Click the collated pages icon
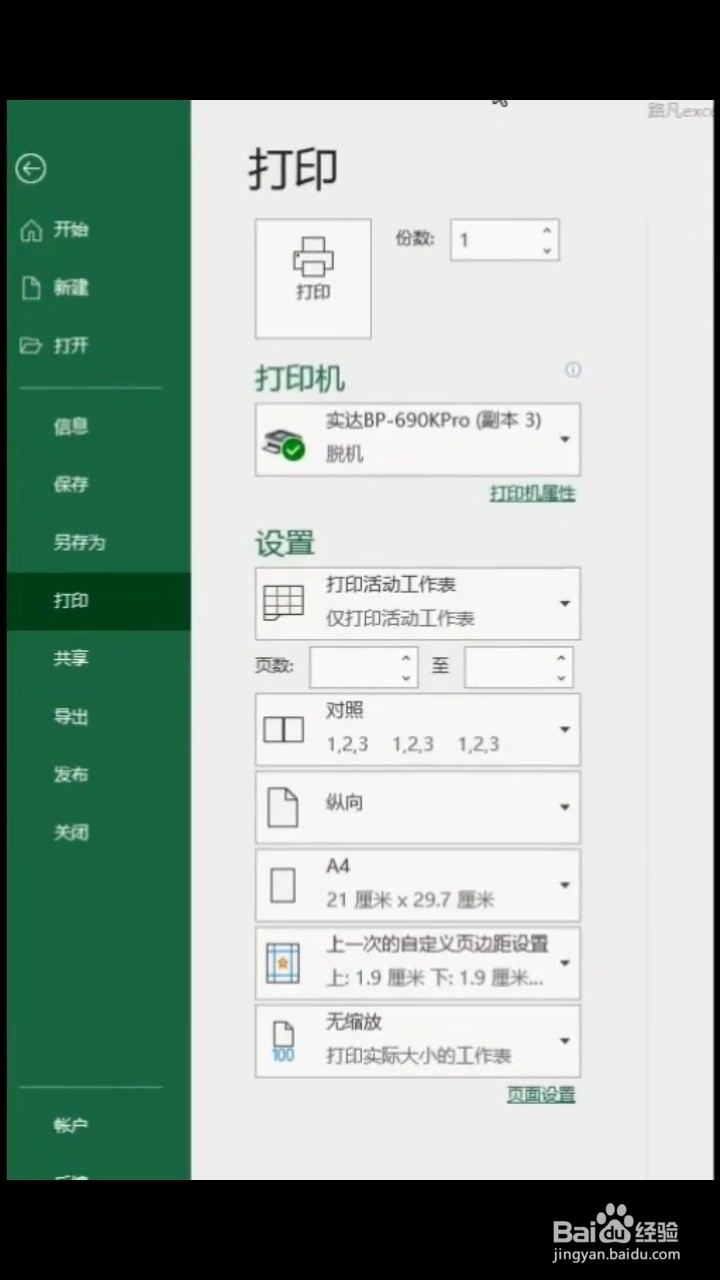This screenshot has width=720, height=1280. pos(283,729)
